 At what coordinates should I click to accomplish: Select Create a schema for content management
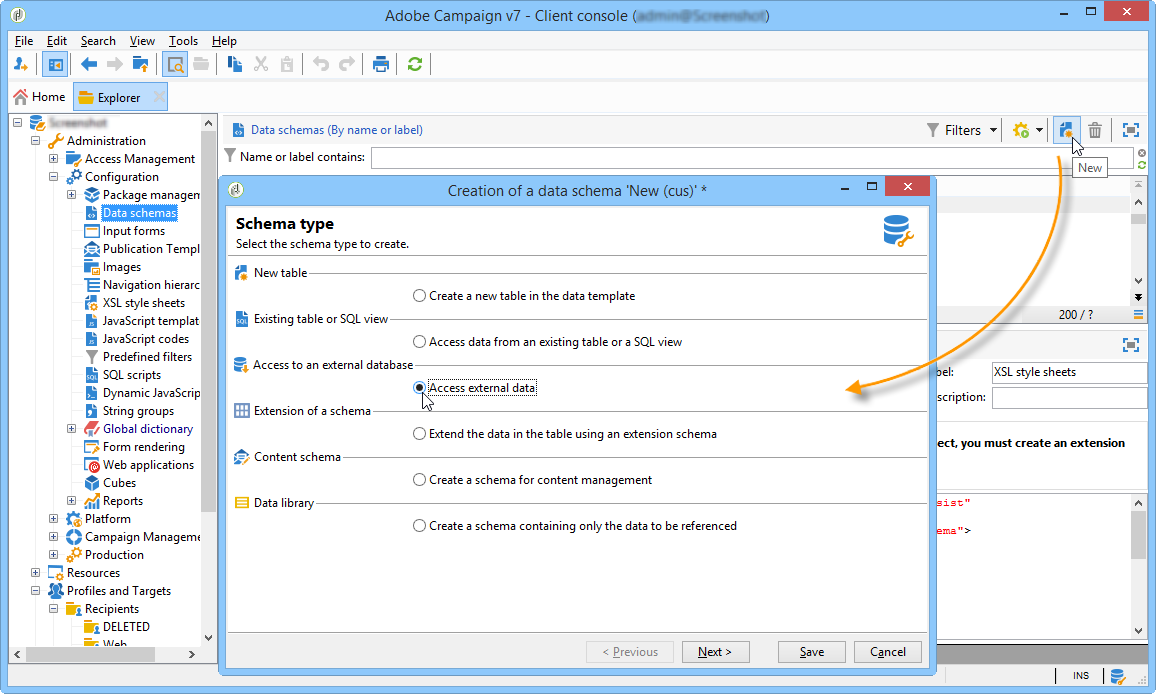[x=419, y=480]
